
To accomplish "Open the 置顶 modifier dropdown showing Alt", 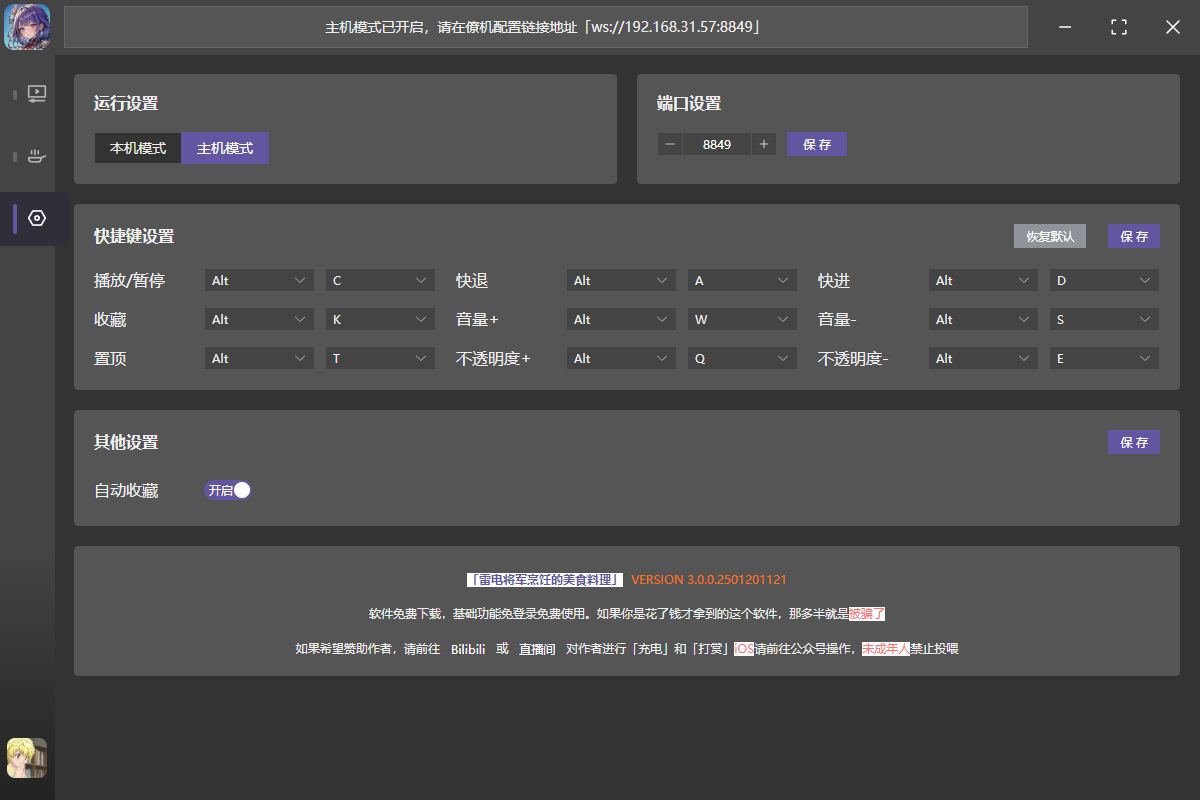I will pyautogui.click(x=259, y=358).
